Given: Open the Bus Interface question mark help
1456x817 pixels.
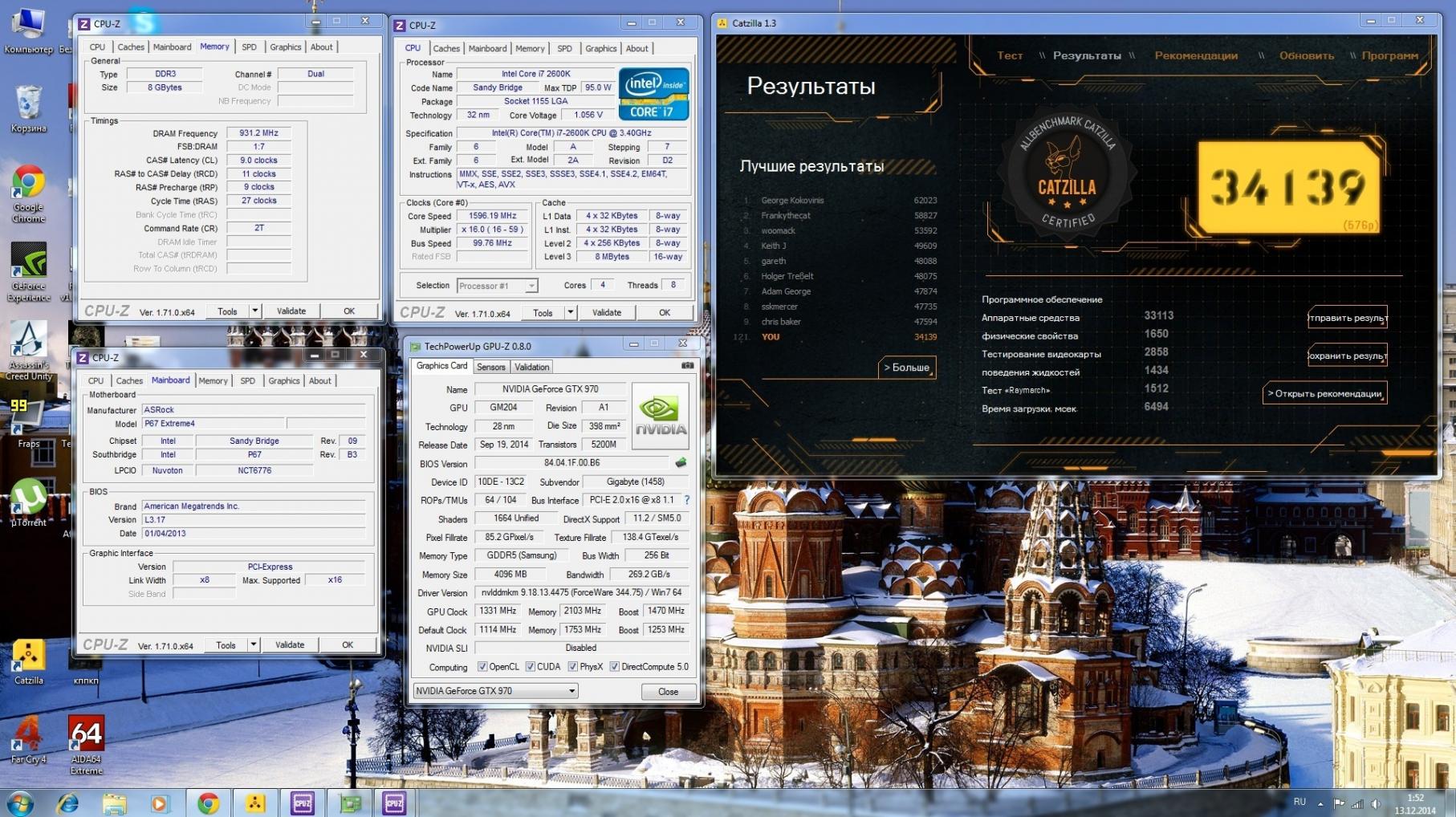Looking at the screenshot, I should pos(686,500).
